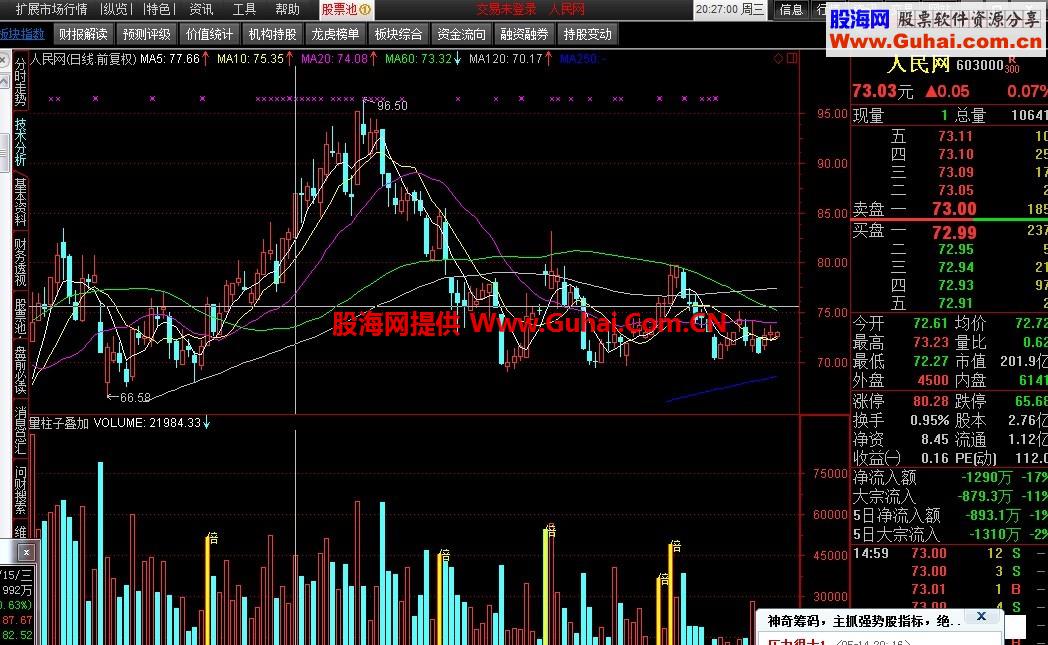Click the 96.50 high price marker
Screen dimensions: 1048x645
392,106
